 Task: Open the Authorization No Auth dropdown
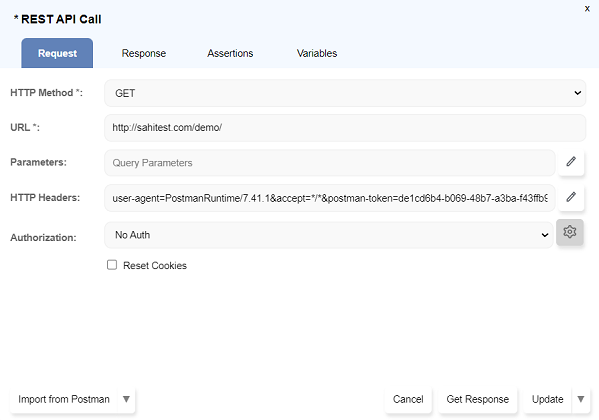329,235
